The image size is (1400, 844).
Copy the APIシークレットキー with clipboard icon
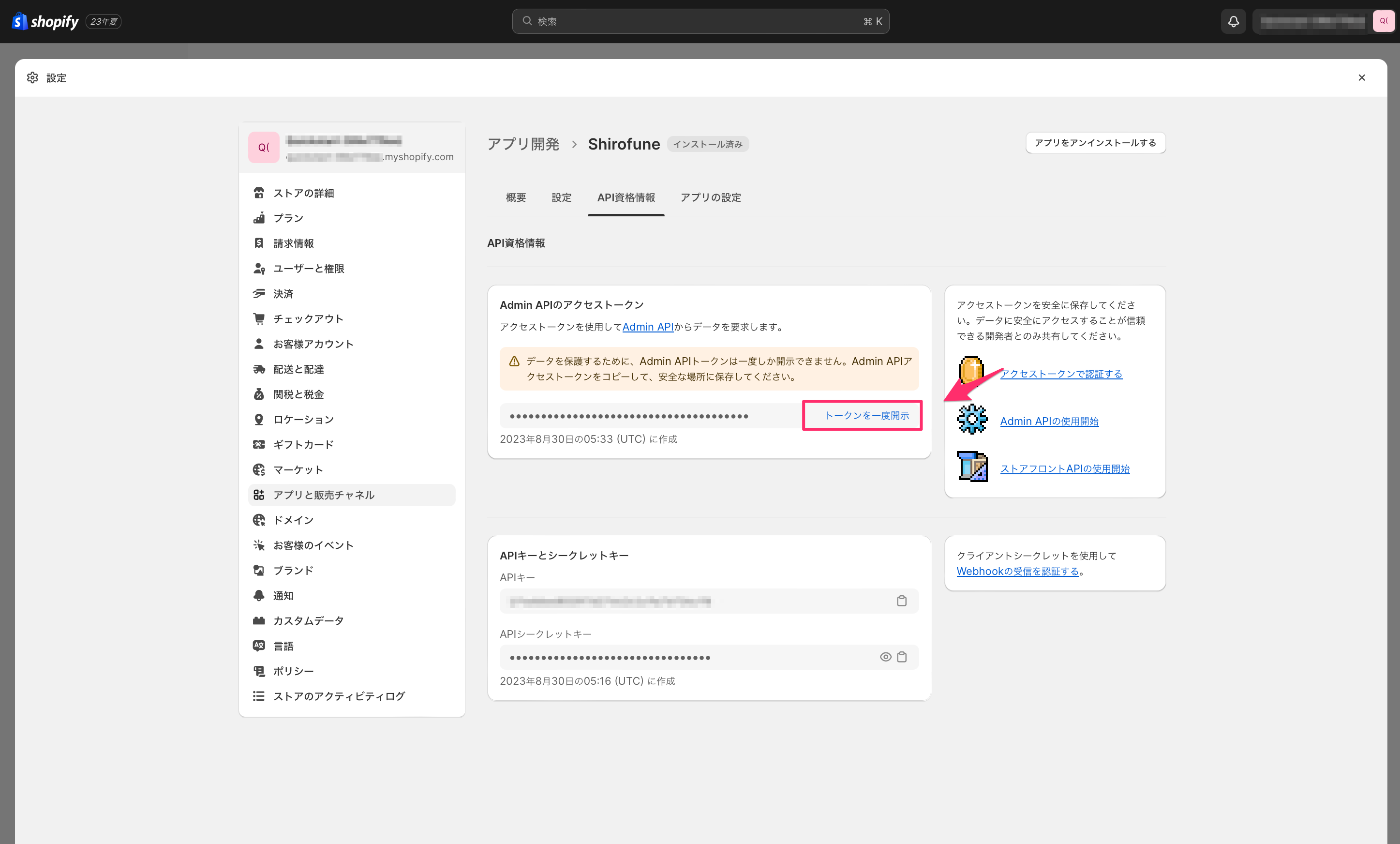[x=902, y=657]
